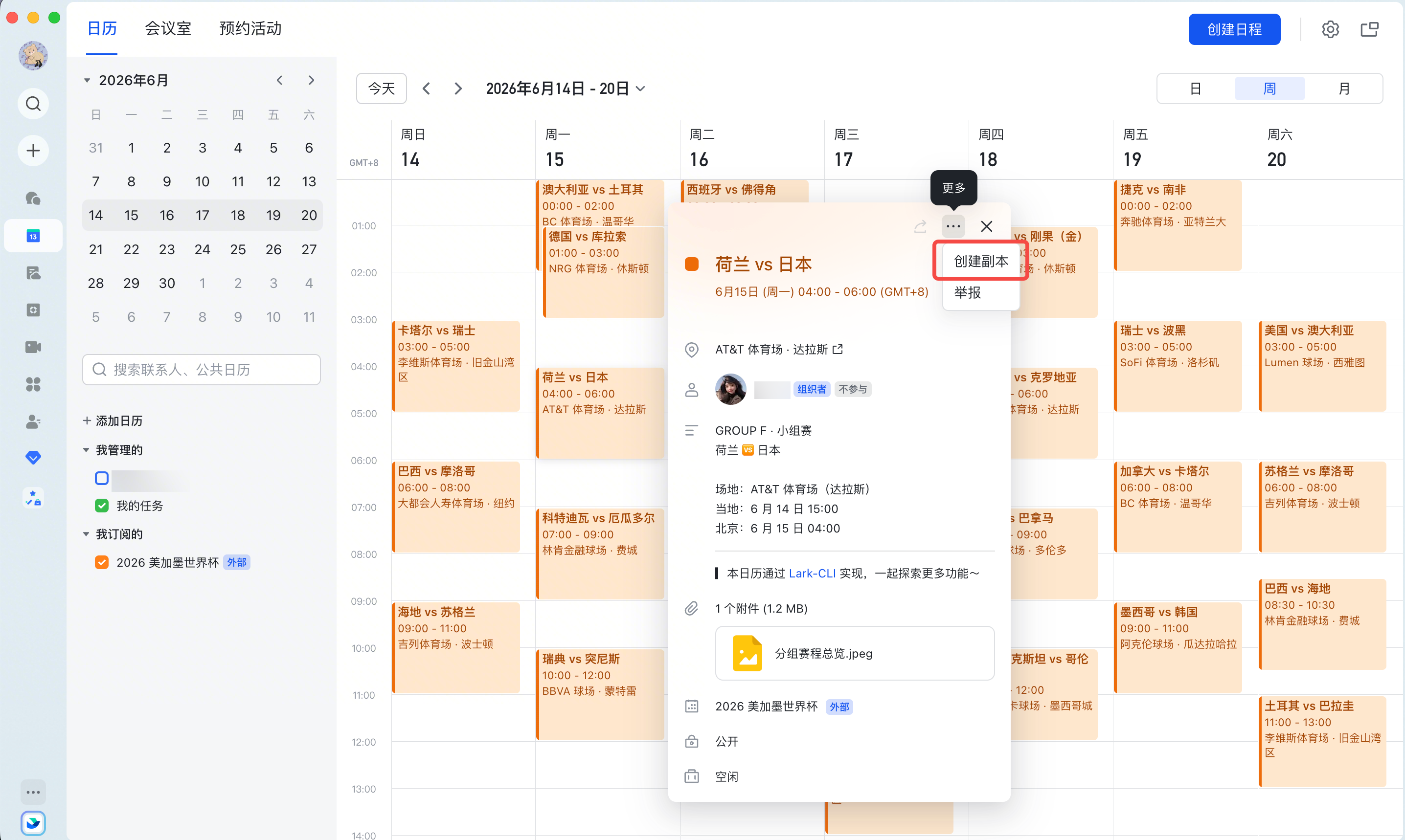Open the 捷克 vs 南非 event on Friday

coord(1178,225)
